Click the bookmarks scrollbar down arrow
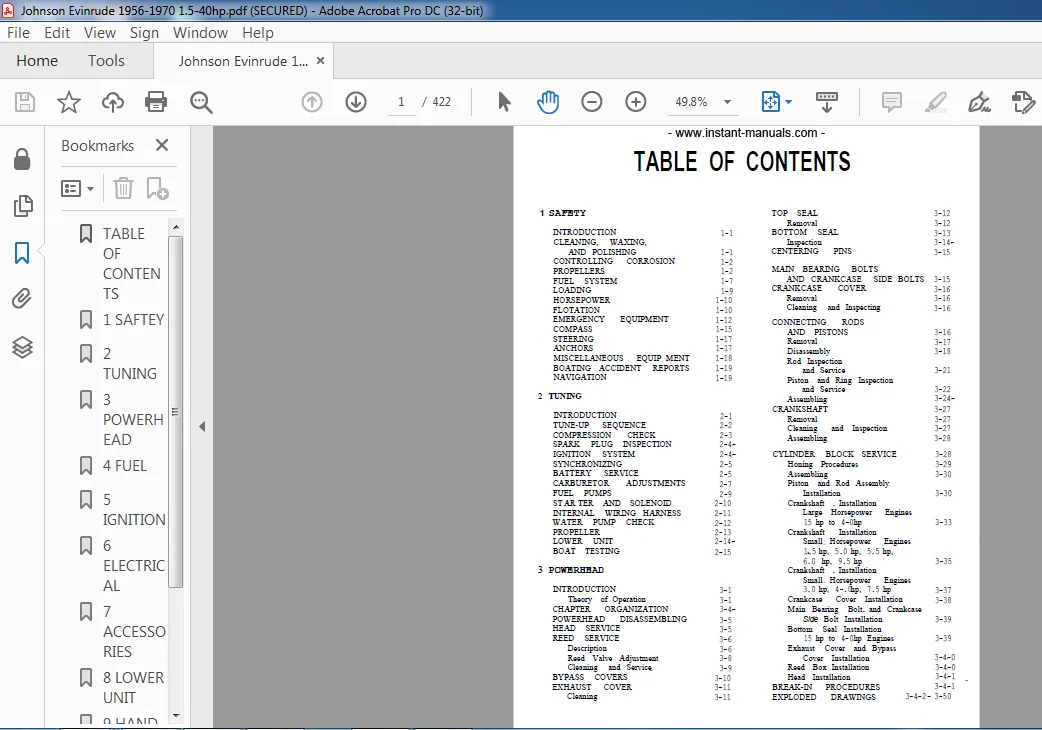This screenshot has width=1042, height=730. [175, 716]
